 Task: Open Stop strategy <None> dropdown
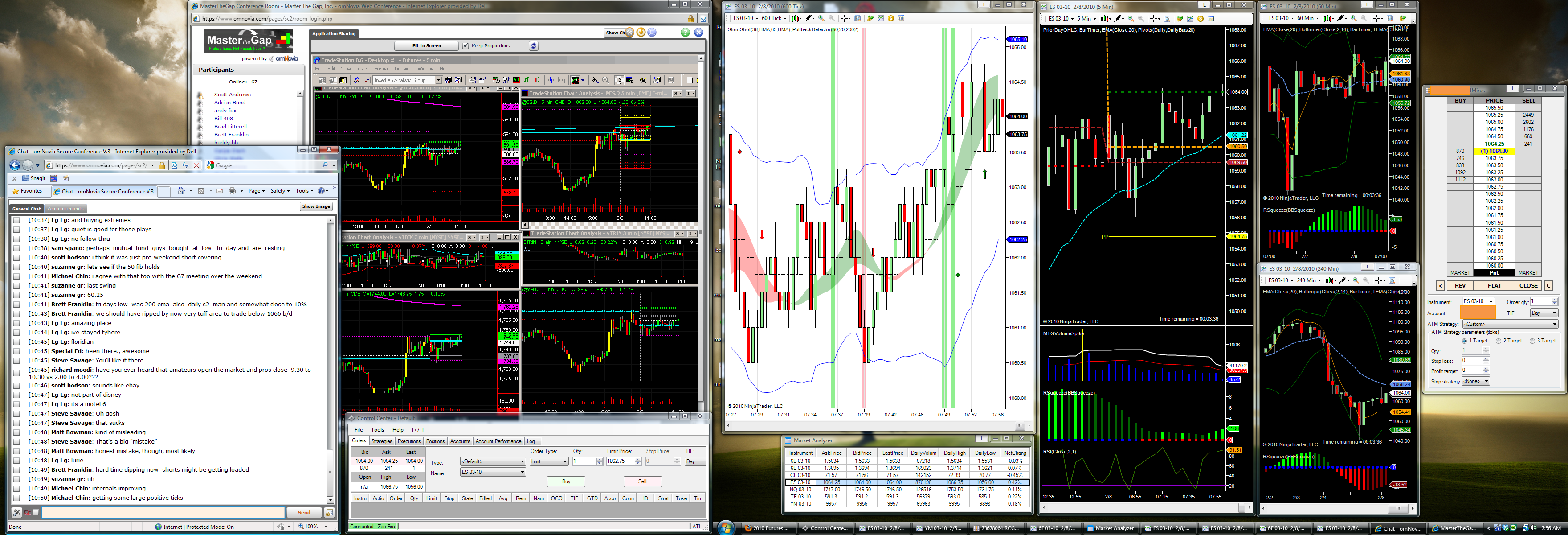click(1475, 382)
